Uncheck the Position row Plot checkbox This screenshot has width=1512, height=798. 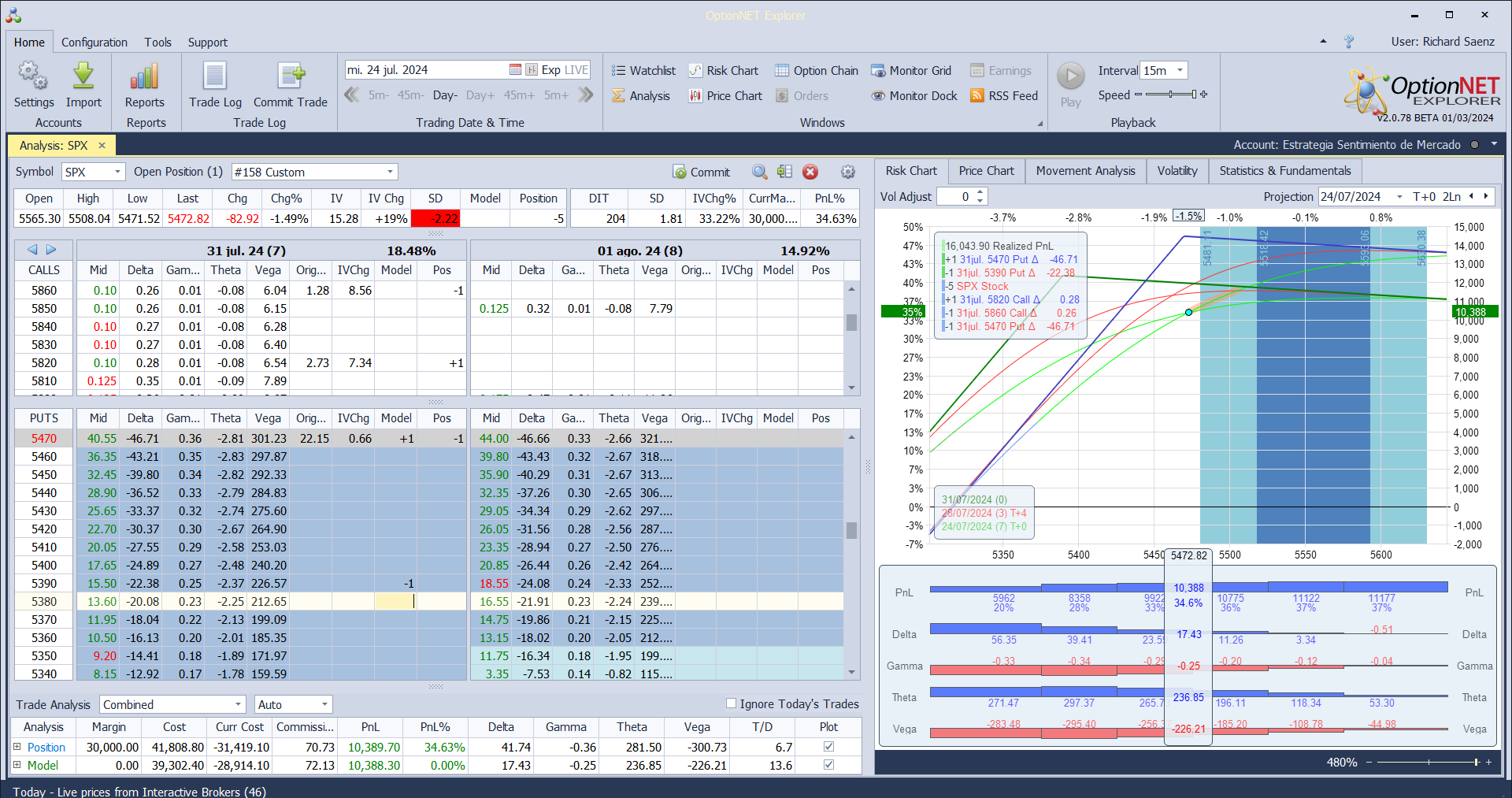(x=828, y=747)
